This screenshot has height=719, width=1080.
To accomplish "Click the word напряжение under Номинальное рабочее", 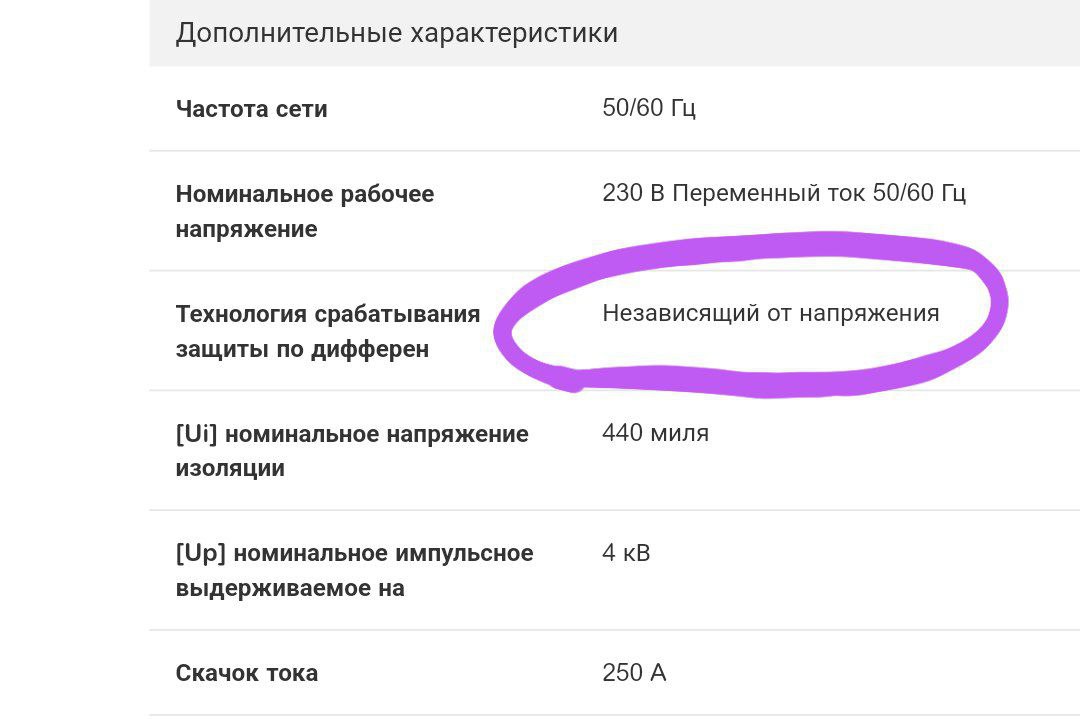I will click(247, 229).
